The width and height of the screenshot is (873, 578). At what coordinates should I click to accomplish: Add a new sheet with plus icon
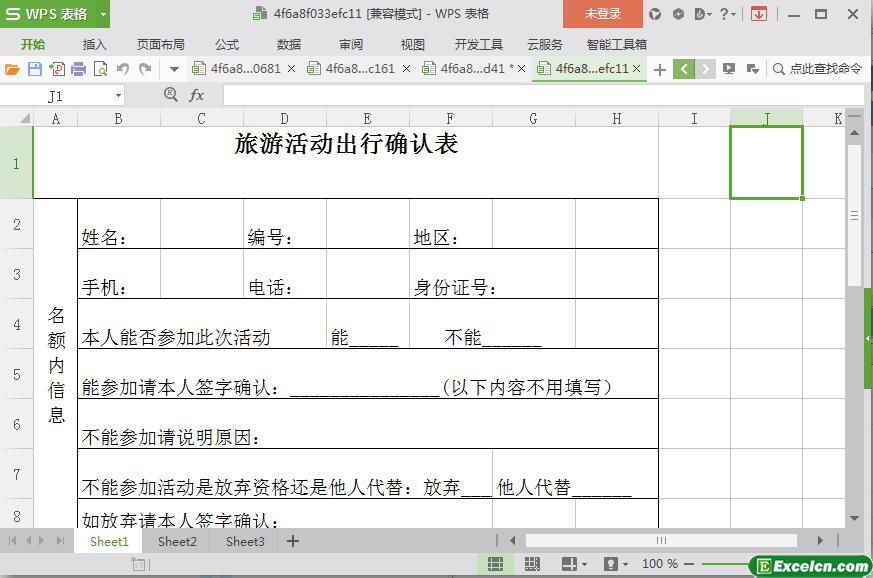[293, 541]
